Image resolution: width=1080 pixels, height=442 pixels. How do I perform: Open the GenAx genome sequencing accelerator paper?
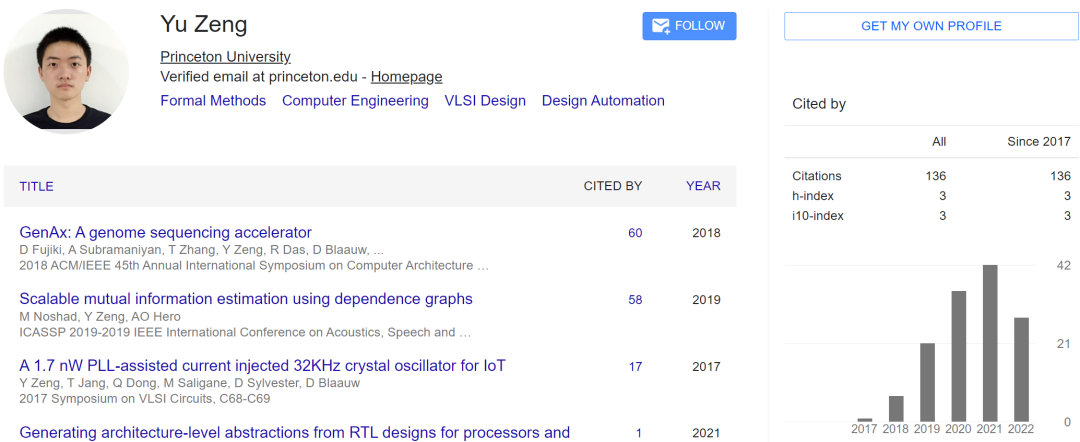pyautogui.click(x=166, y=233)
